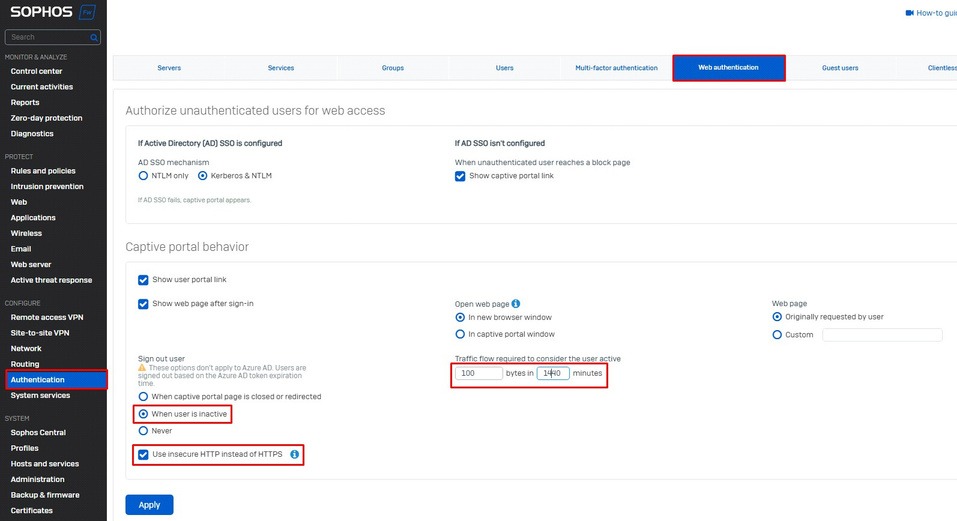The image size is (957, 521).
Task: Open Web server in sidebar
Action: click(x=31, y=264)
